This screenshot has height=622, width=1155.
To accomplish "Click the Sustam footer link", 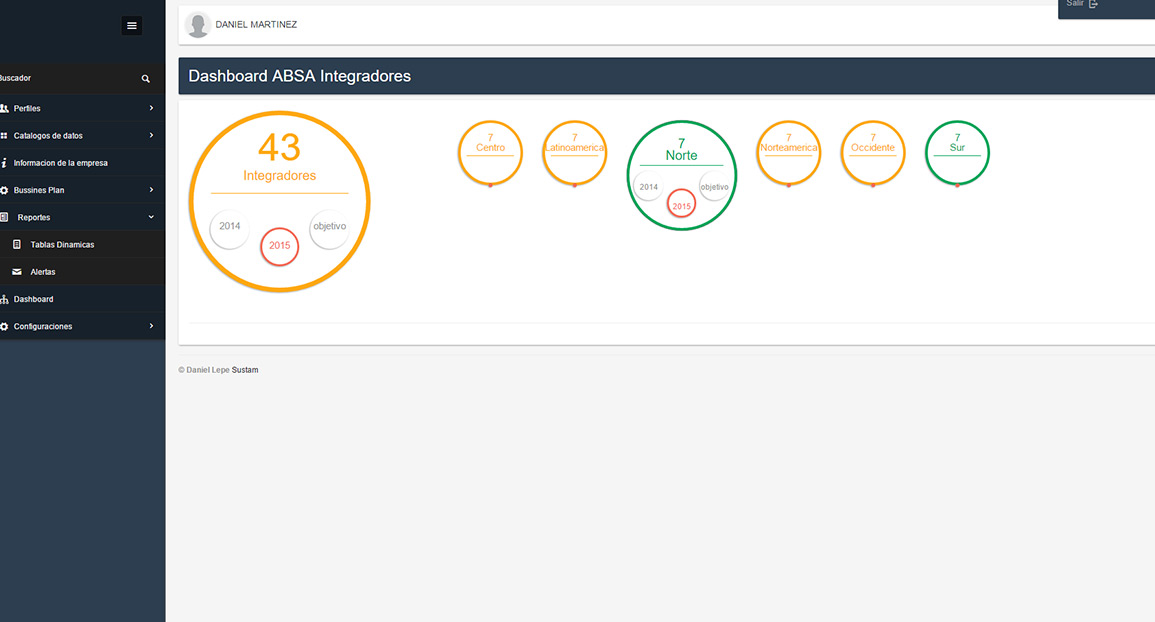I will coord(245,370).
